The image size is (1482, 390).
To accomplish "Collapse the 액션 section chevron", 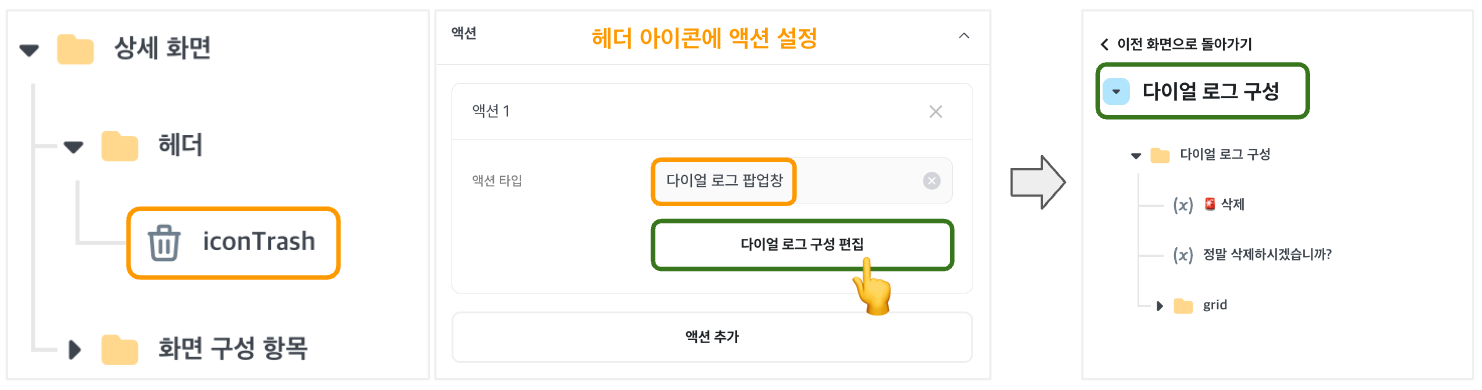I will coord(964,35).
